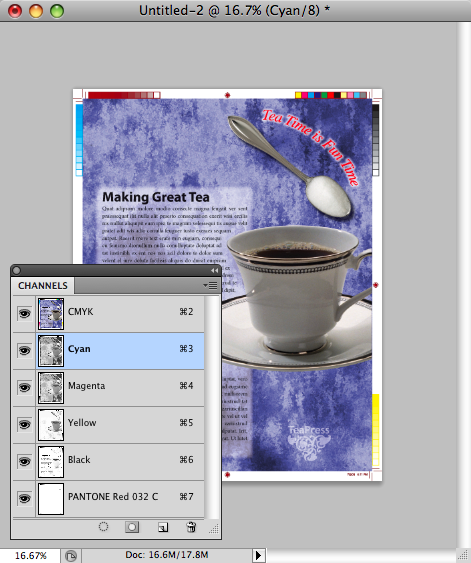Select the Yellow channel row
This screenshot has width=471, height=563.
tap(120, 425)
